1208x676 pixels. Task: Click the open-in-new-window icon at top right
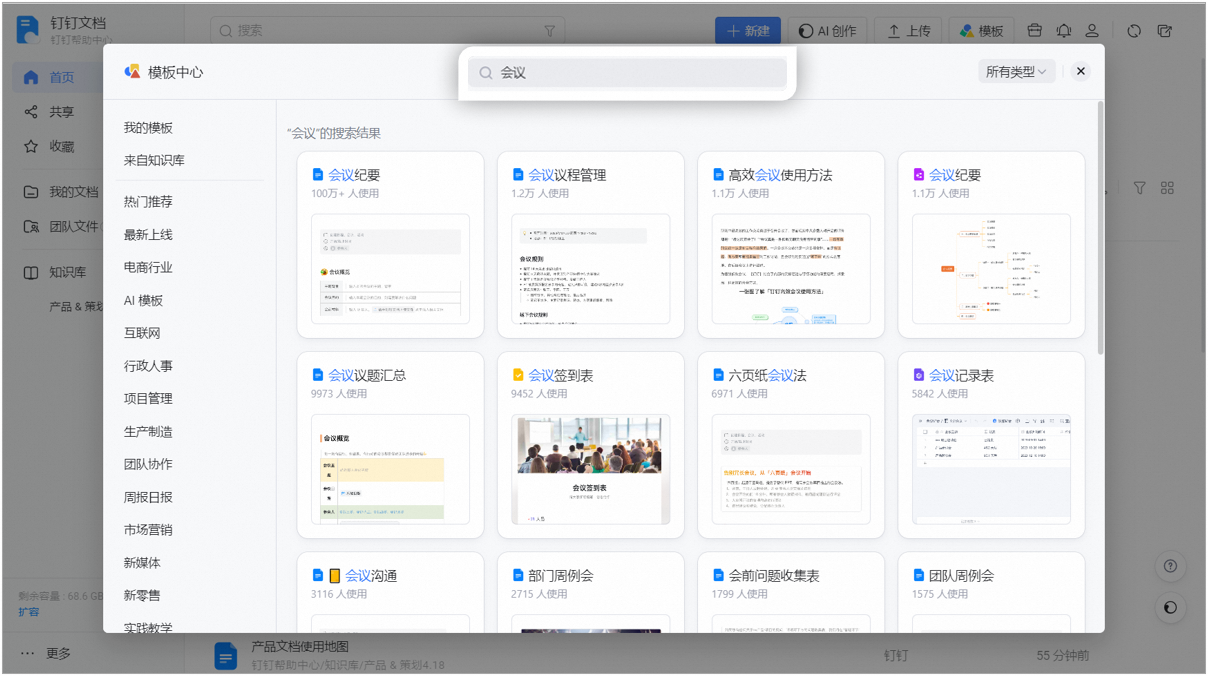[x=1165, y=31]
